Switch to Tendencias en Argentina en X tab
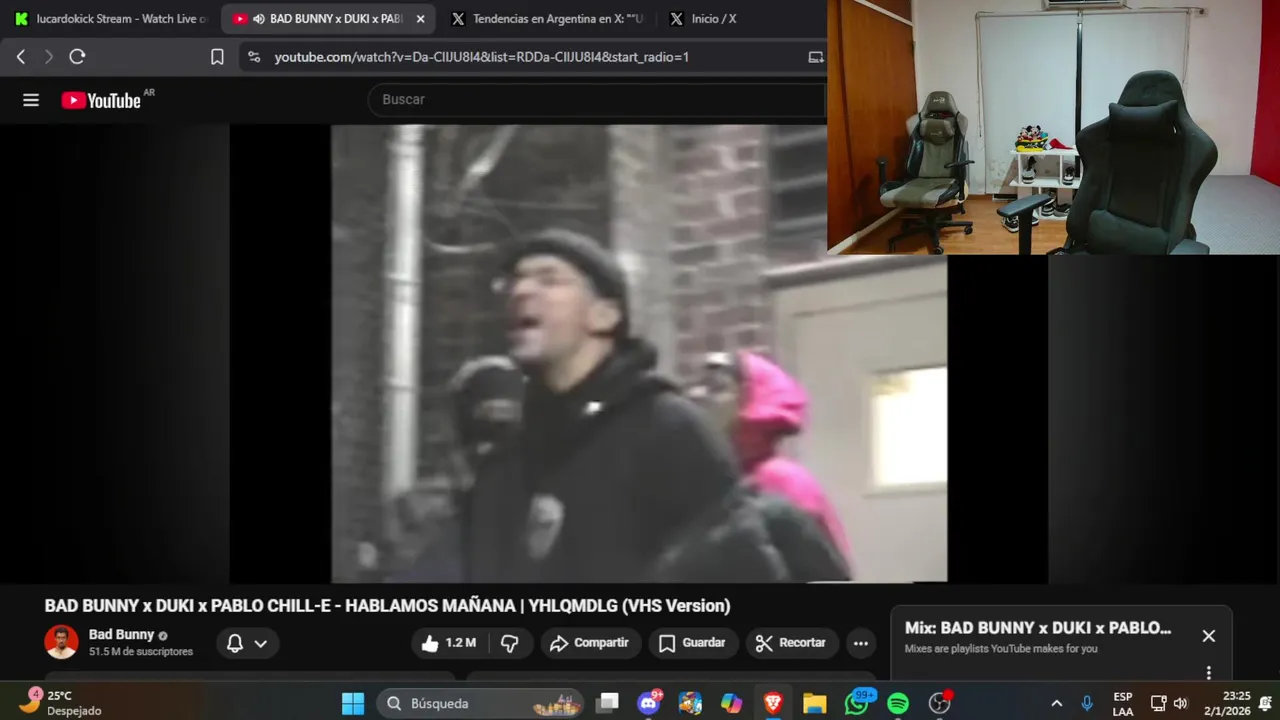The image size is (1280, 720). pos(547,19)
